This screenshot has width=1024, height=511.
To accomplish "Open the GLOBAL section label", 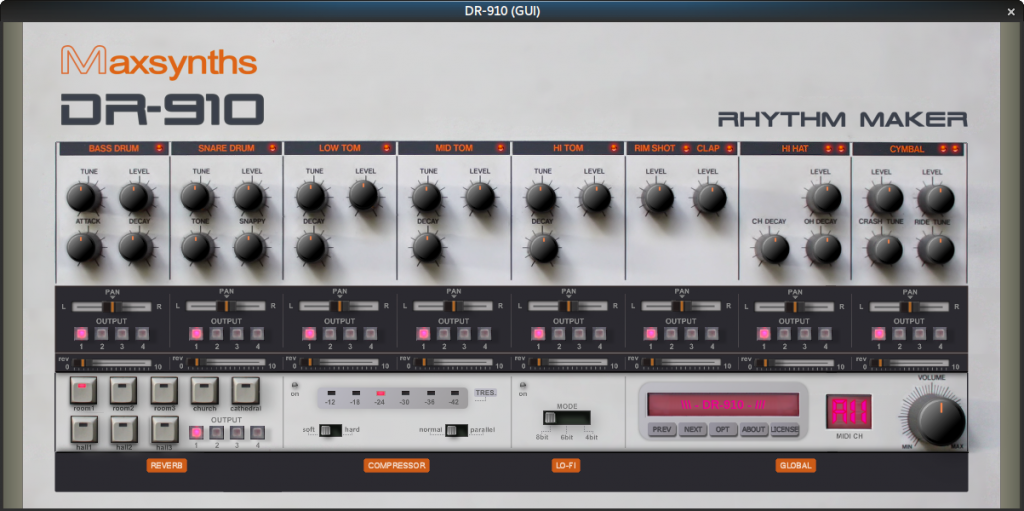I will (795, 466).
